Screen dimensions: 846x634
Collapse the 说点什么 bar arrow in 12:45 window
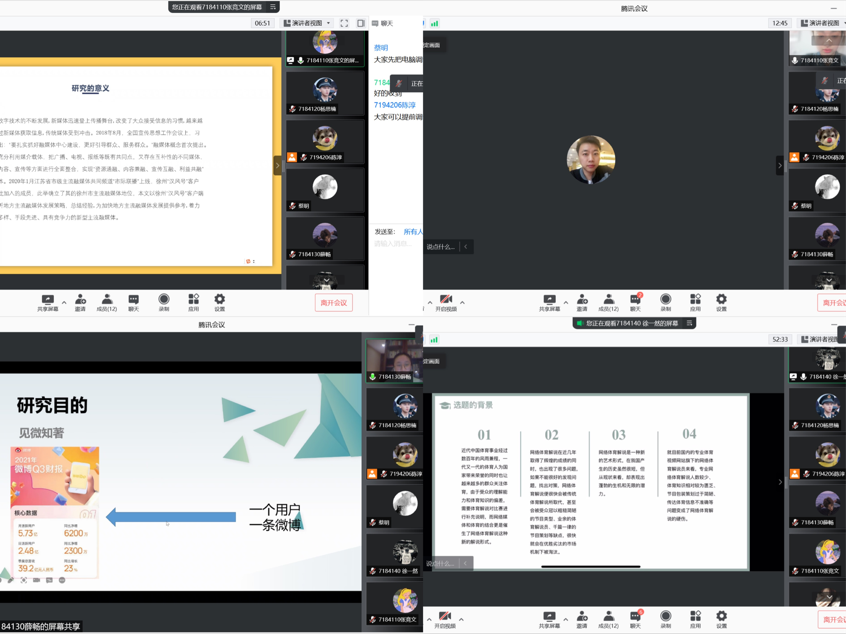tap(466, 247)
